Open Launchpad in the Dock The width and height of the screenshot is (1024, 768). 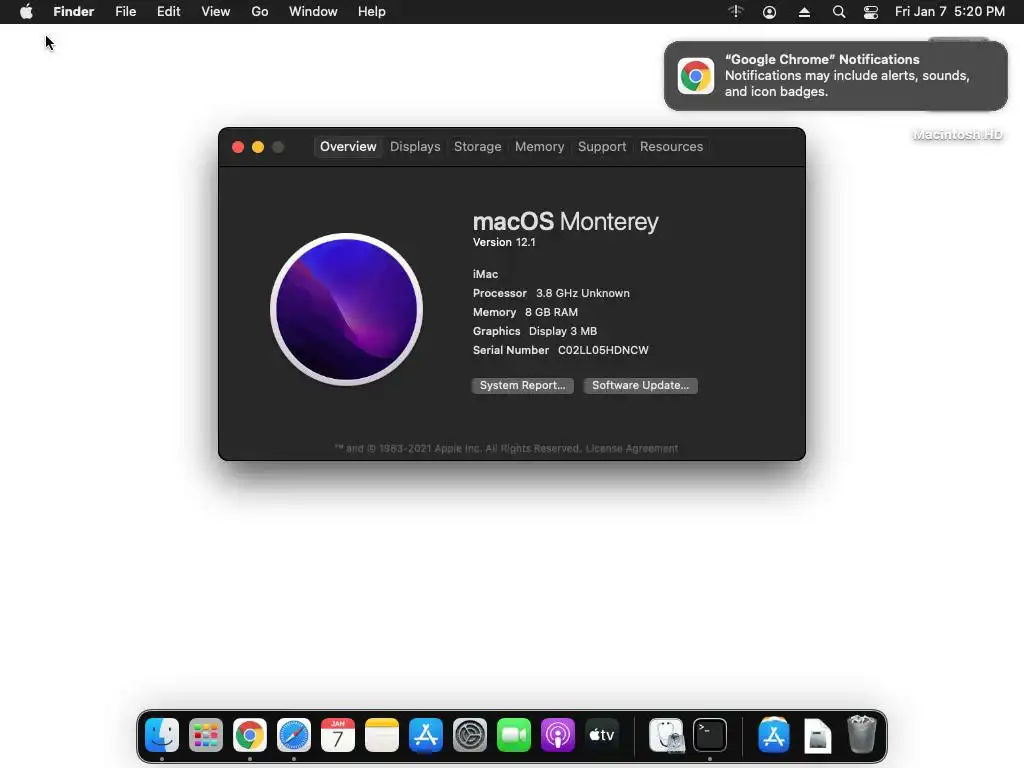(206, 735)
